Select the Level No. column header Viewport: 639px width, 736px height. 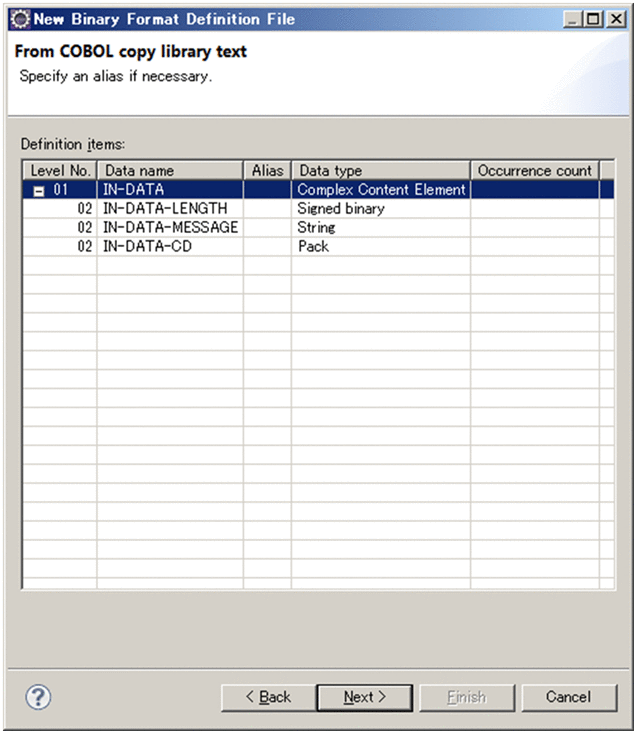pyautogui.click(x=60, y=170)
